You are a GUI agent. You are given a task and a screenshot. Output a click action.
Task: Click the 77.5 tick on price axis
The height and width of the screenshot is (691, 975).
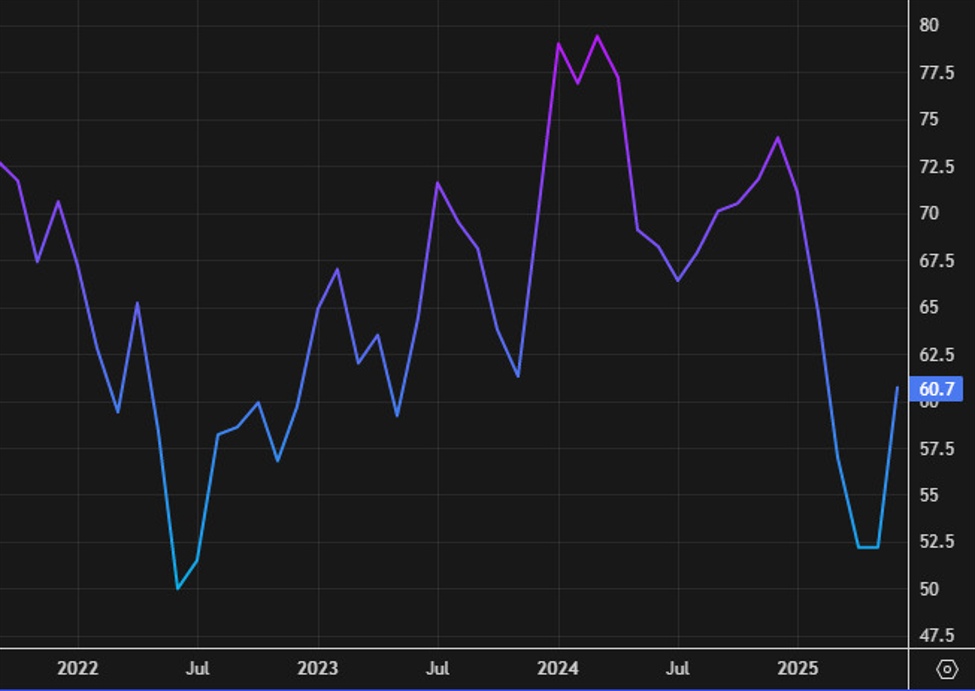tap(935, 73)
